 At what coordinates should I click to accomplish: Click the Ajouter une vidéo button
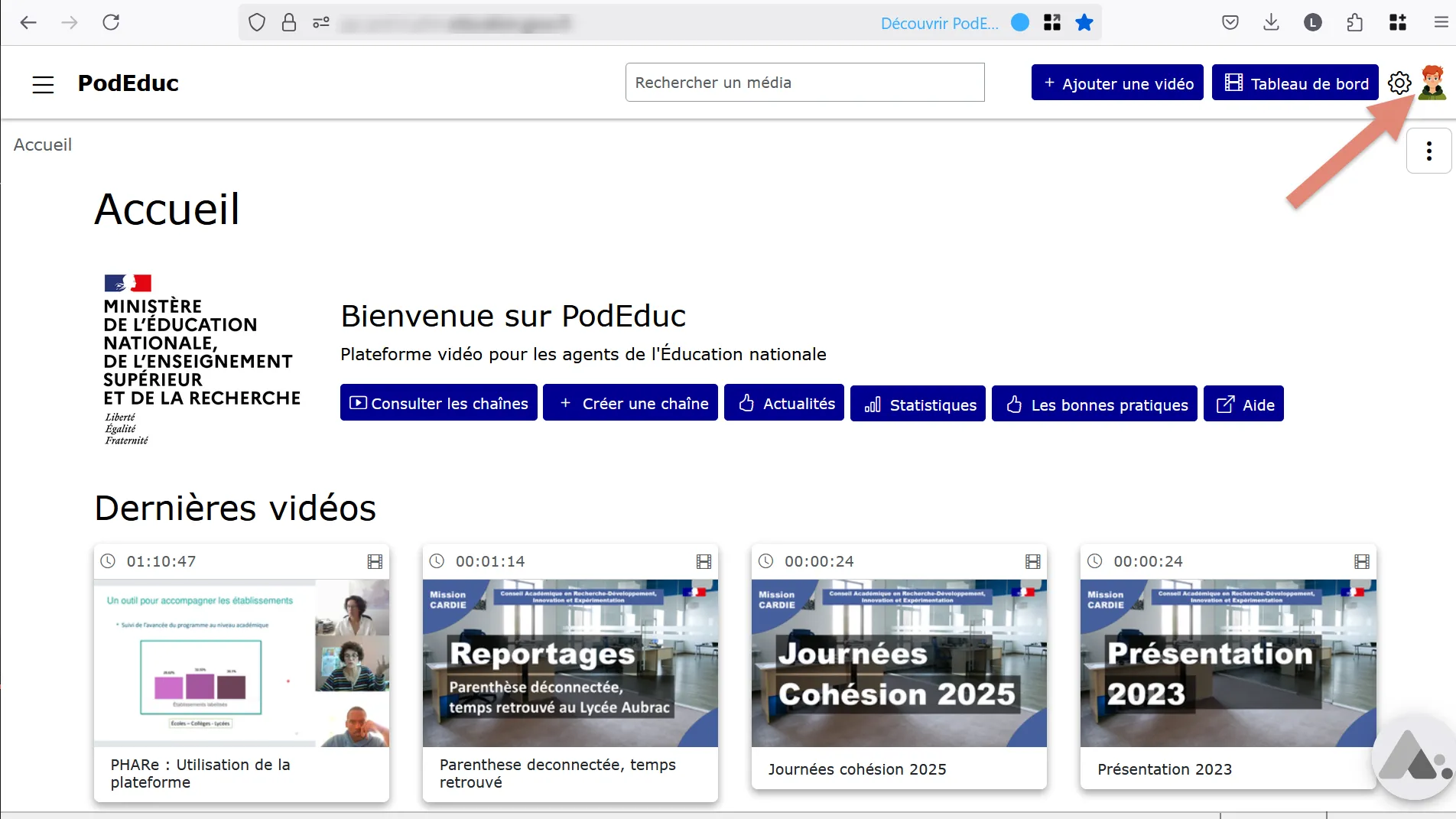tap(1117, 83)
